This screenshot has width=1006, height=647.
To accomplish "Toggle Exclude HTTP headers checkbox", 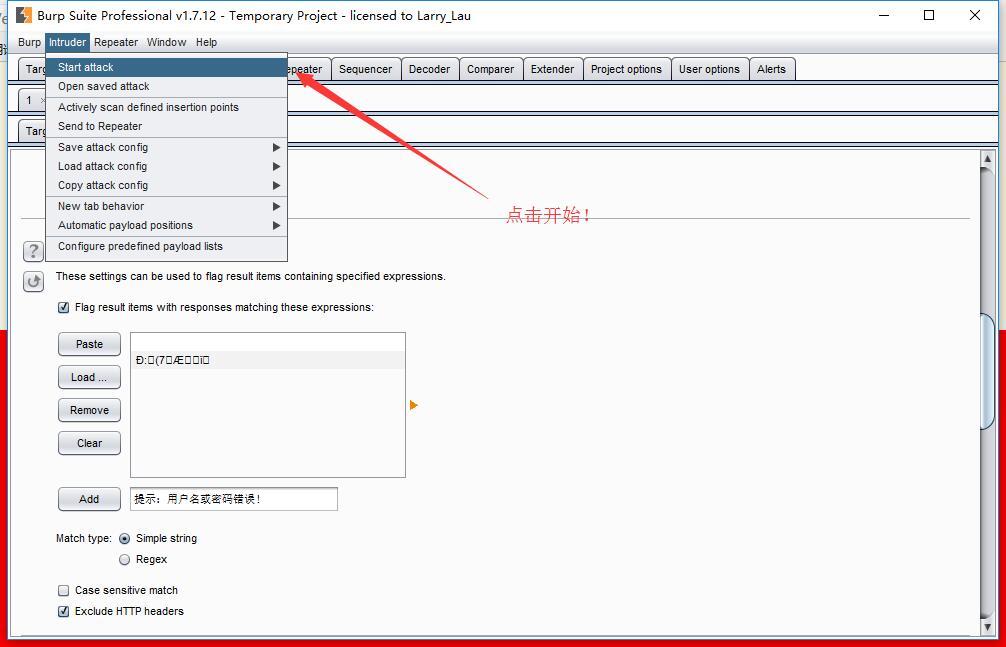I will (x=64, y=612).
